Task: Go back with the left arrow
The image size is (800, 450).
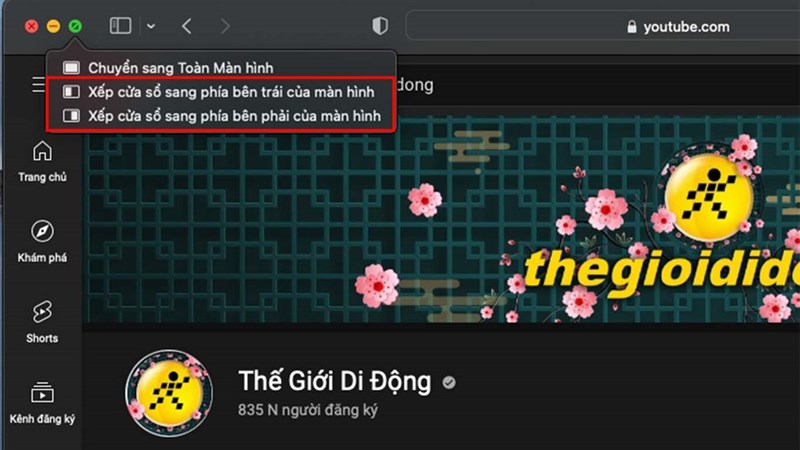Action: (x=187, y=26)
